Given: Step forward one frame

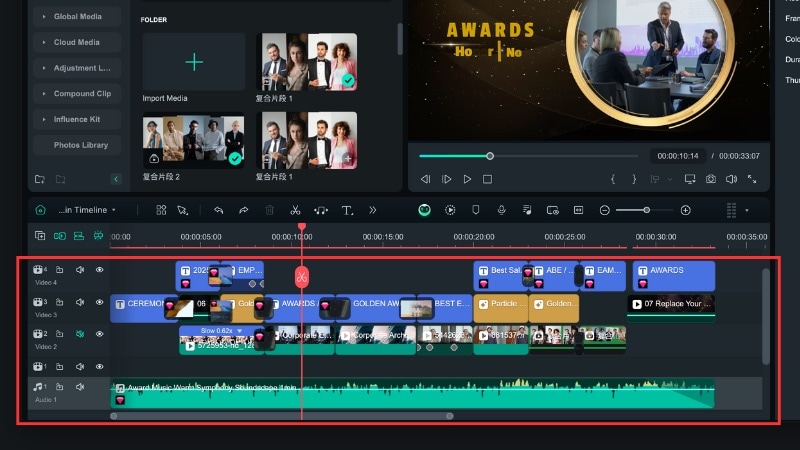Looking at the screenshot, I should pos(446,179).
